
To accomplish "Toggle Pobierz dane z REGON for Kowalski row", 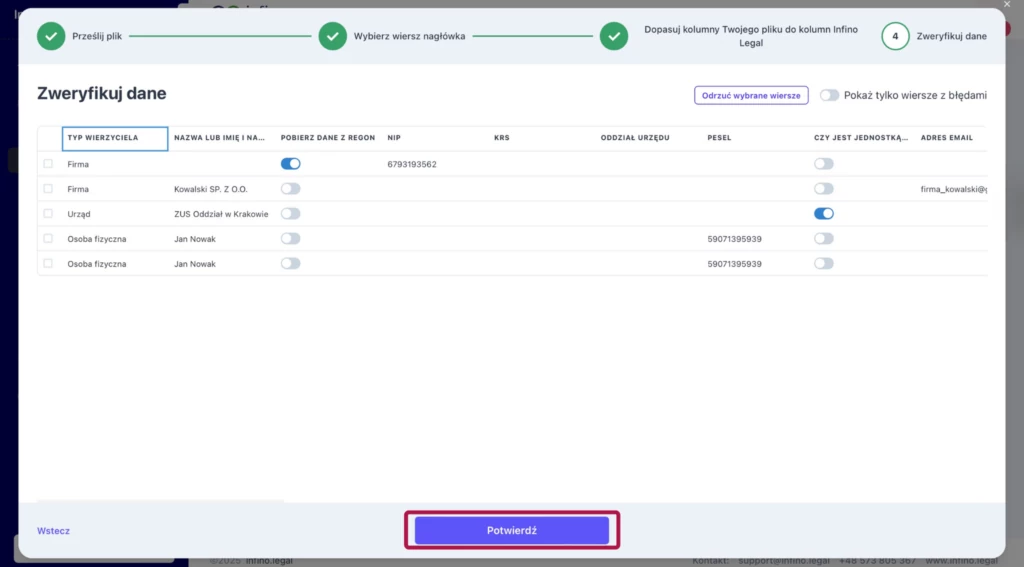I will click(x=290, y=189).
